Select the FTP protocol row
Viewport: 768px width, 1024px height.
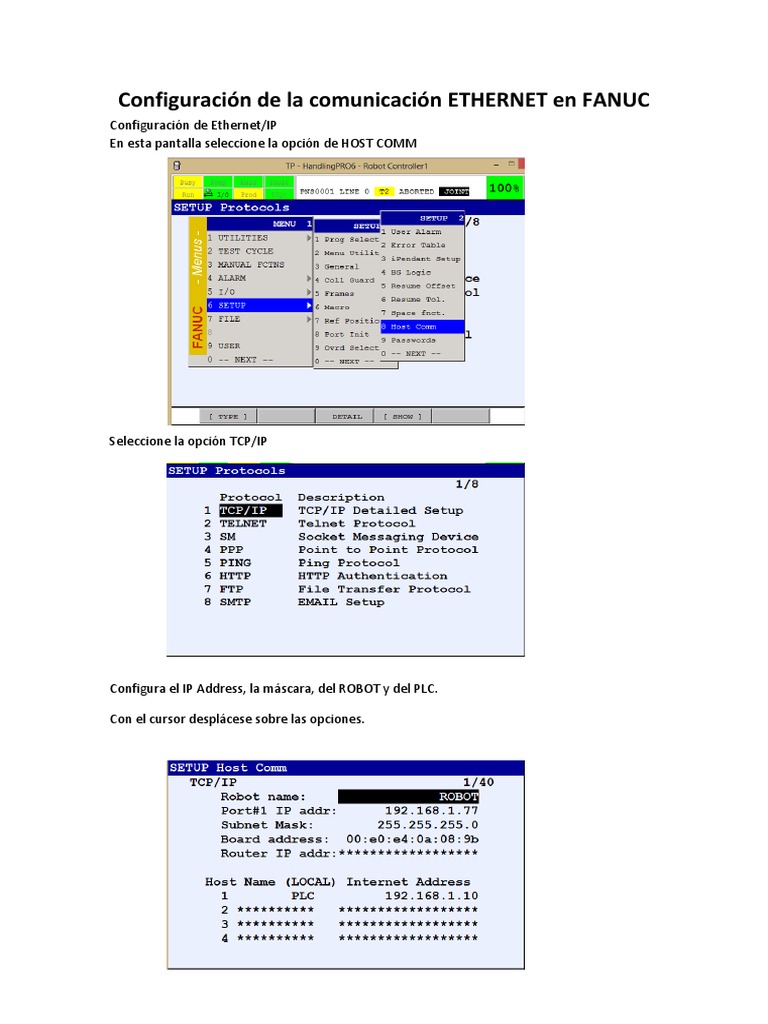point(231,589)
